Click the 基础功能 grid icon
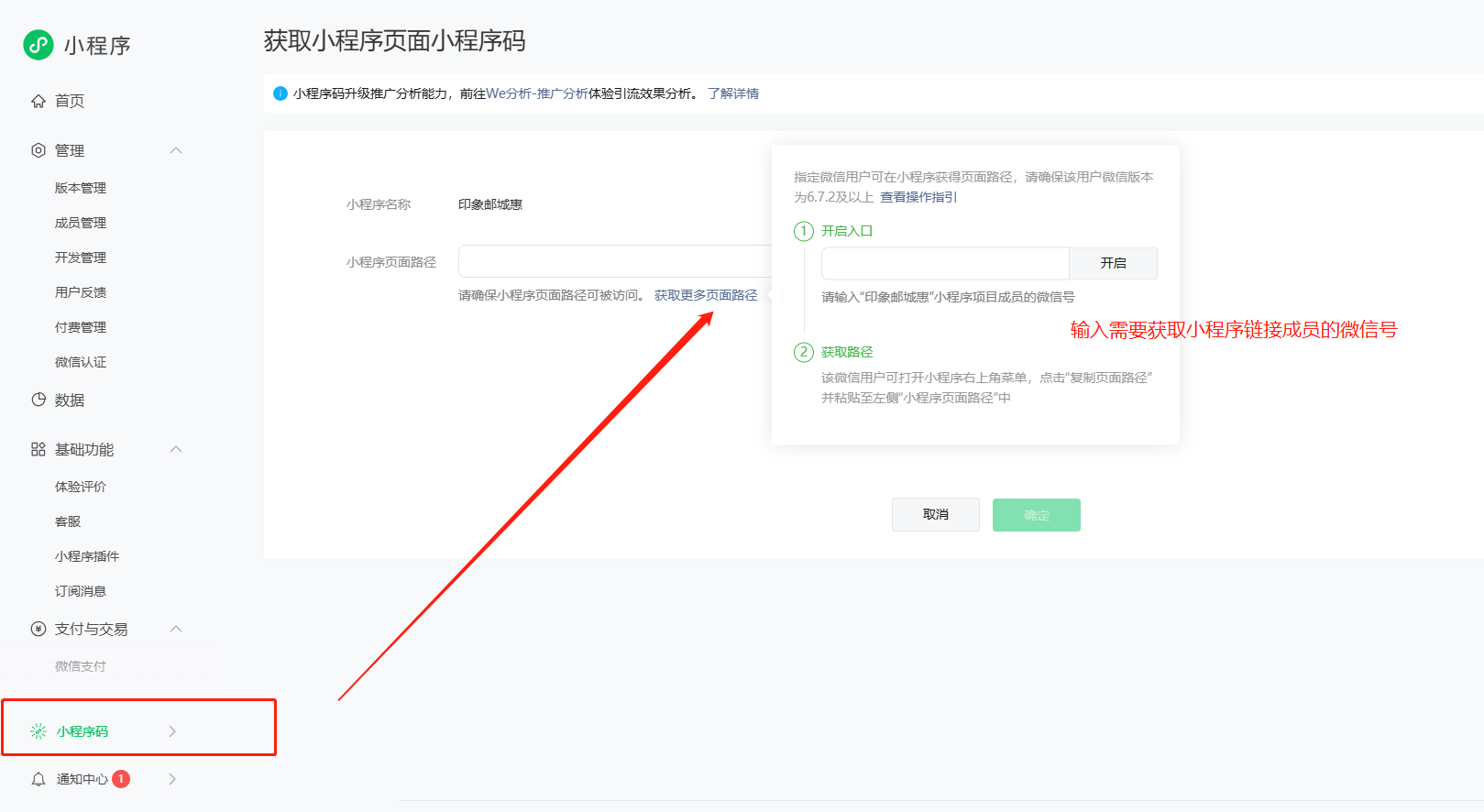This screenshot has width=1484, height=812. (x=38, y=449)
